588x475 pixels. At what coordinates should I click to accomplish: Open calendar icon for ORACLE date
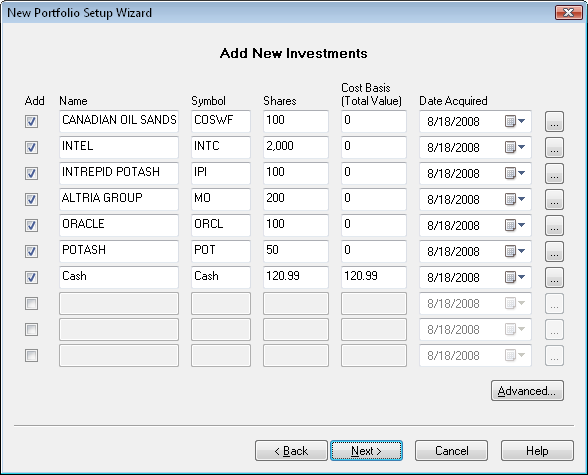[x=510, y=225]
